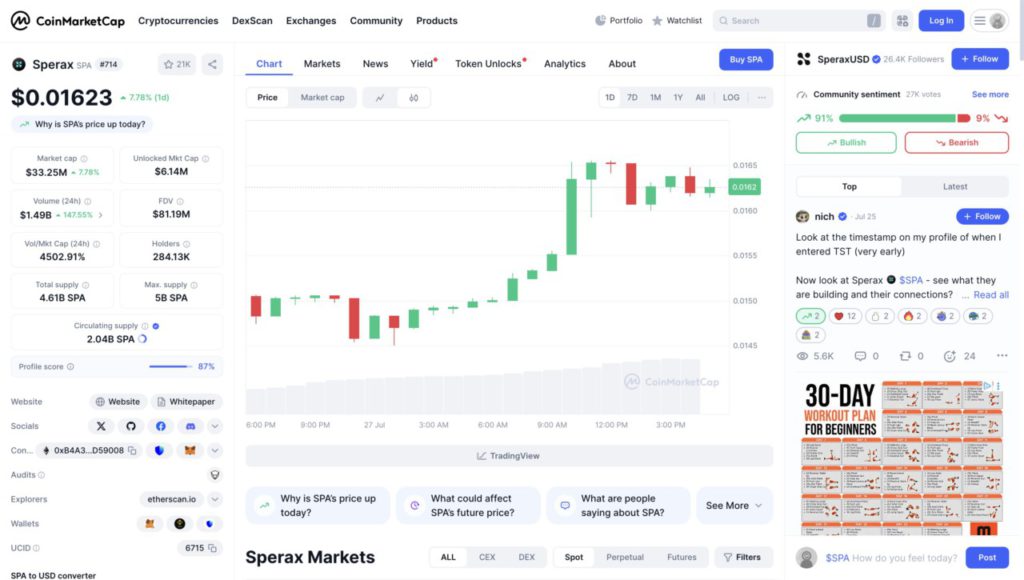The image size is (1024, 580).
Task: Switch chart to Market cap view
Action: 322,98
